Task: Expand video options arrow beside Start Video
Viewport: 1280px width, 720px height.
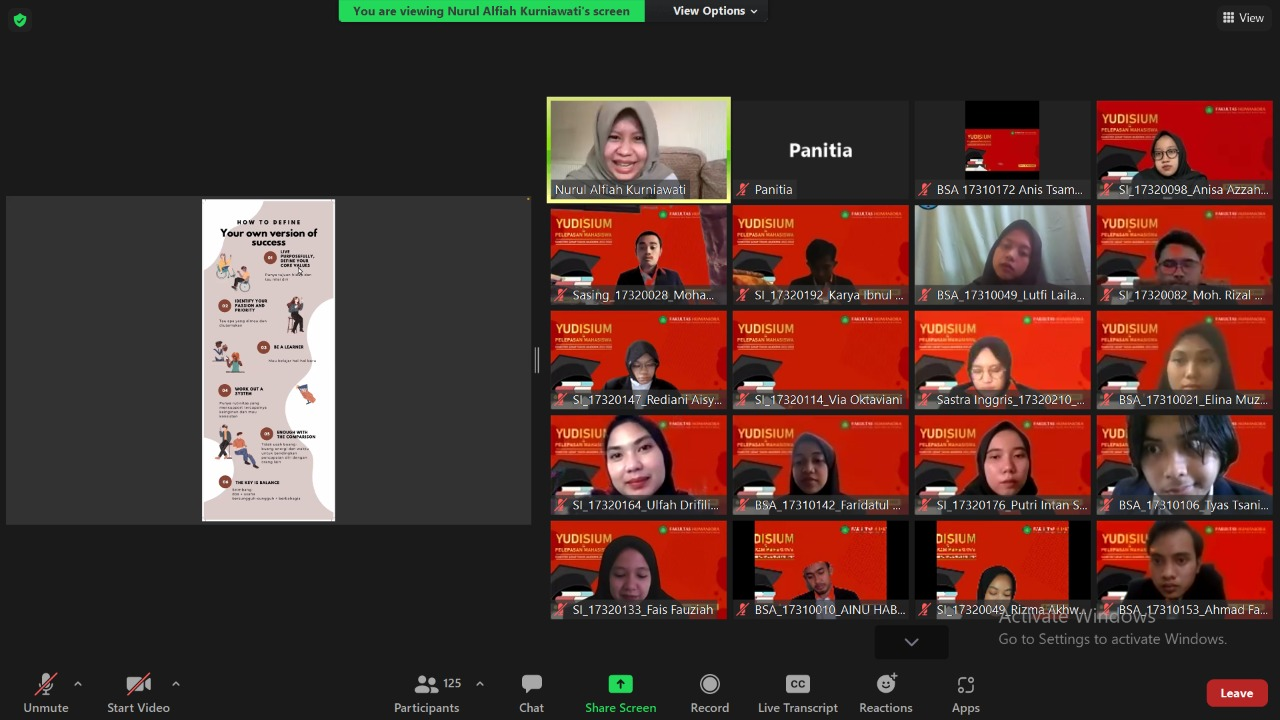Action: pos(176,684)
